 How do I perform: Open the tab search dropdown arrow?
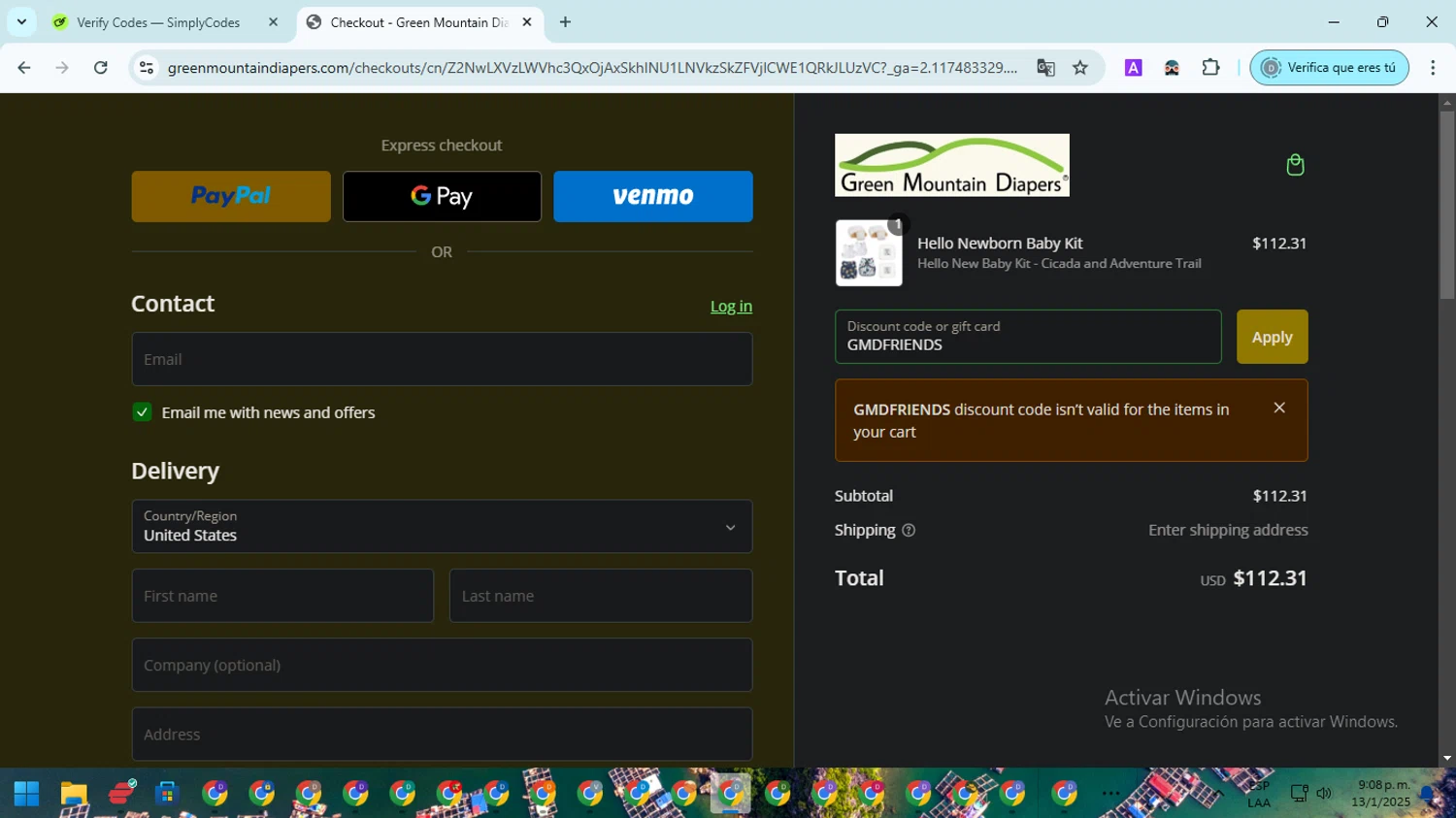21,21
